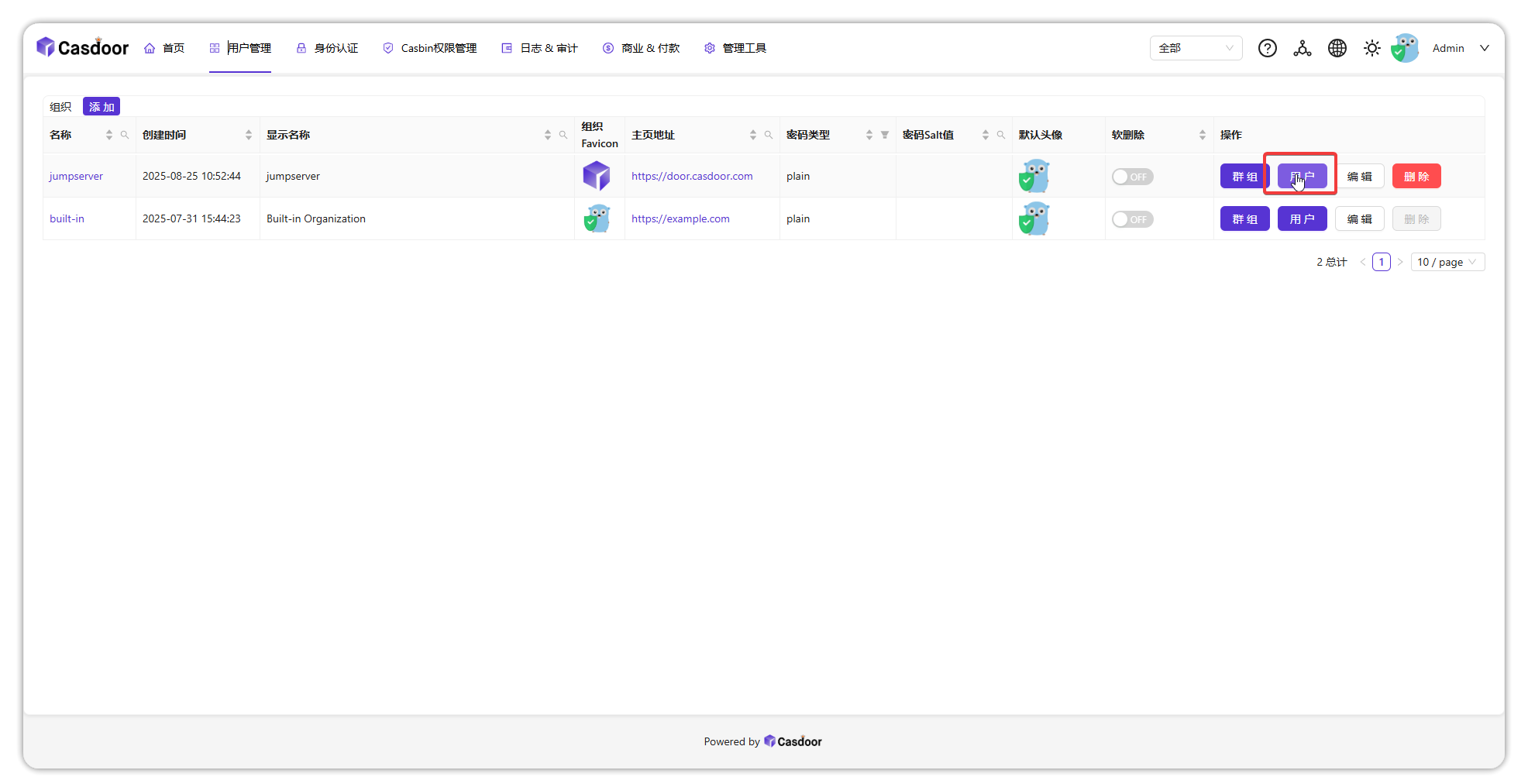Toggle the light theme sun icon
Image resolution: width=1528 pixels, height=784 pixels.
pos(1372,48)
